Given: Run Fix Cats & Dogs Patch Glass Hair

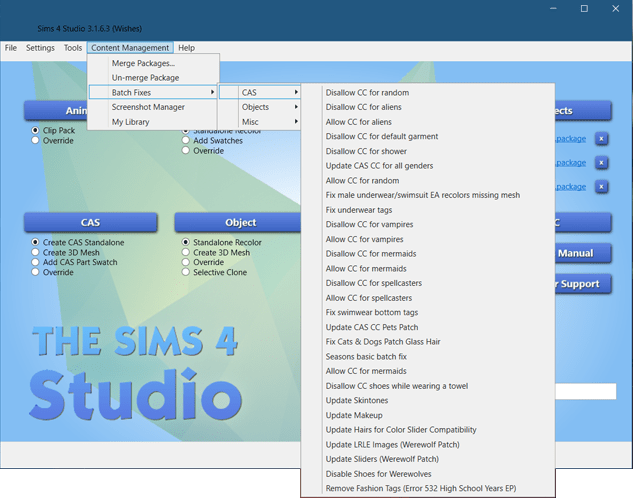Looking at the screenshot, I should point(428,342).
